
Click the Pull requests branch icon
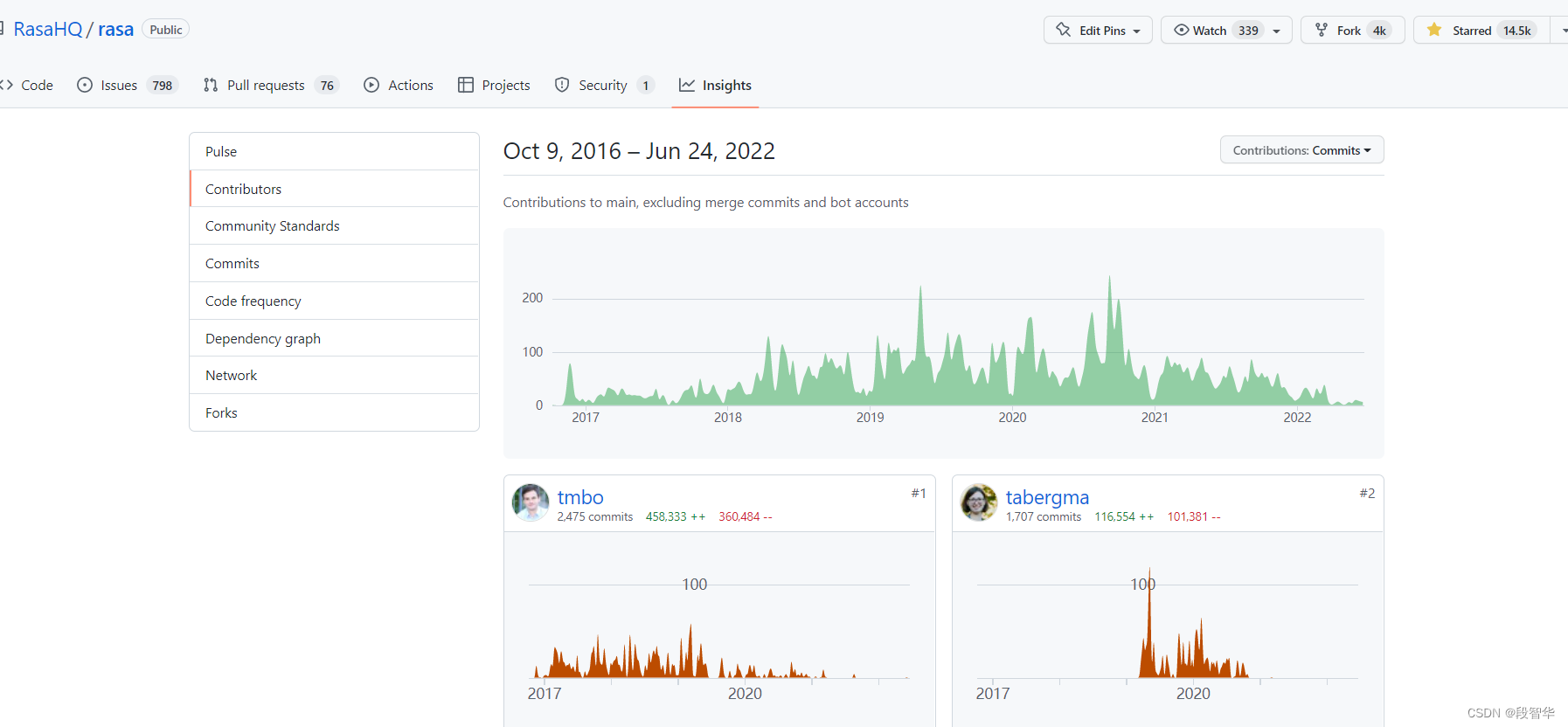[x=211, y=85]
